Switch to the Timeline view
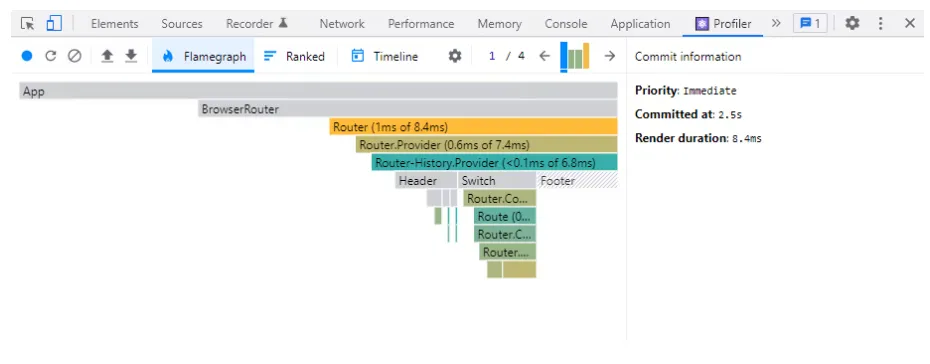This screenshot has height=364, width=930. tap(384, 56)
